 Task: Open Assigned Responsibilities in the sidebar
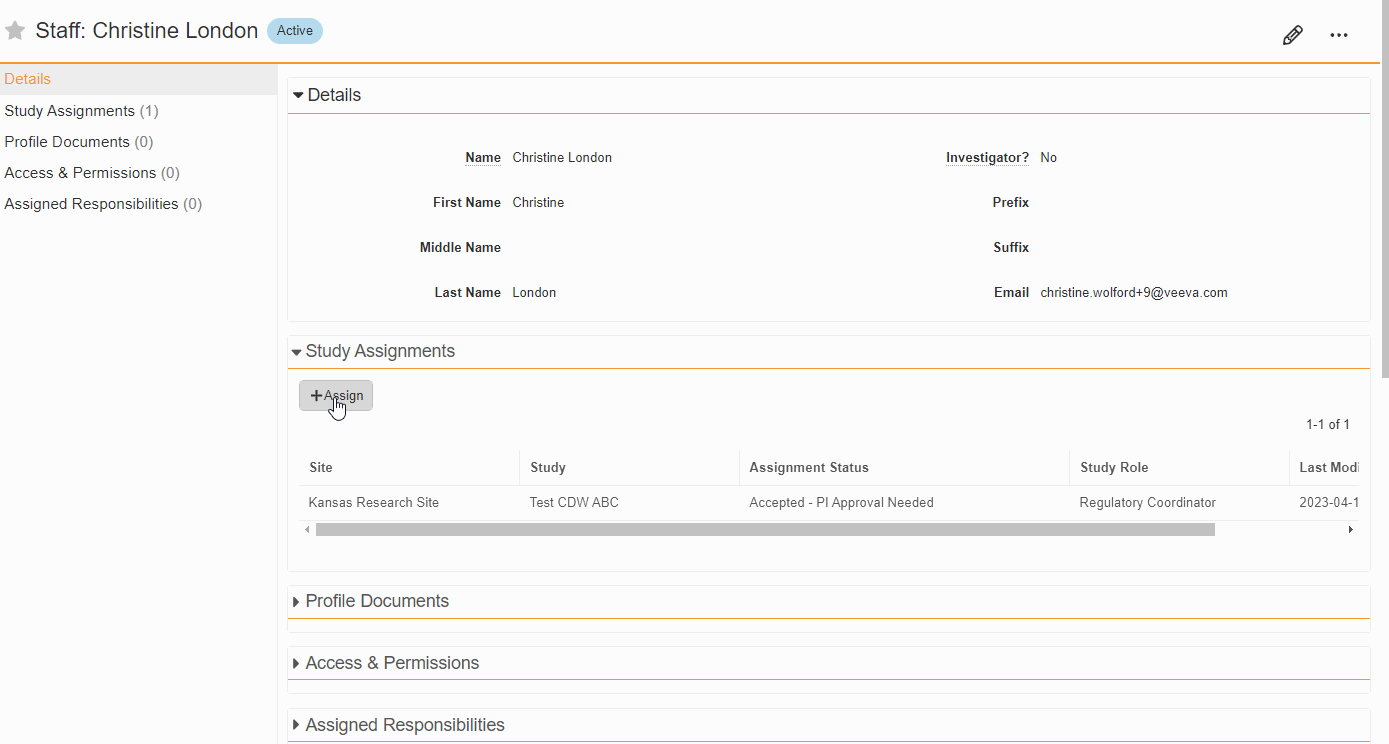pos(91,204)
